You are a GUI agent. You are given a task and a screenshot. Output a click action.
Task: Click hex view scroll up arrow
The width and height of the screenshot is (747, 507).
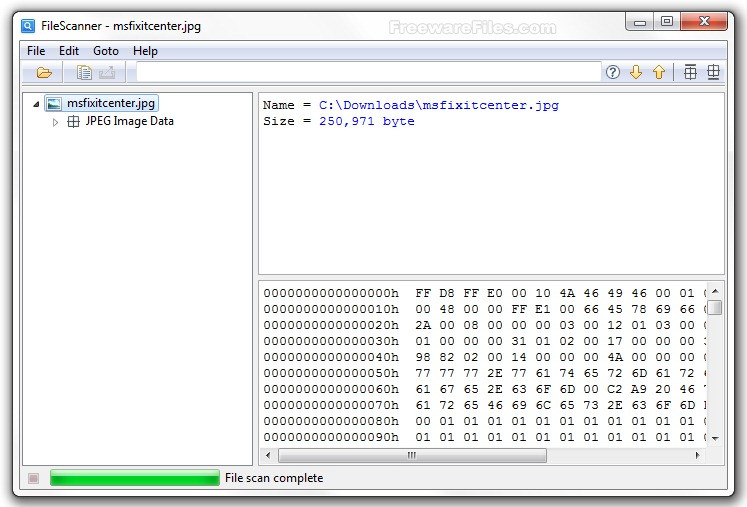tap(715, 291)
